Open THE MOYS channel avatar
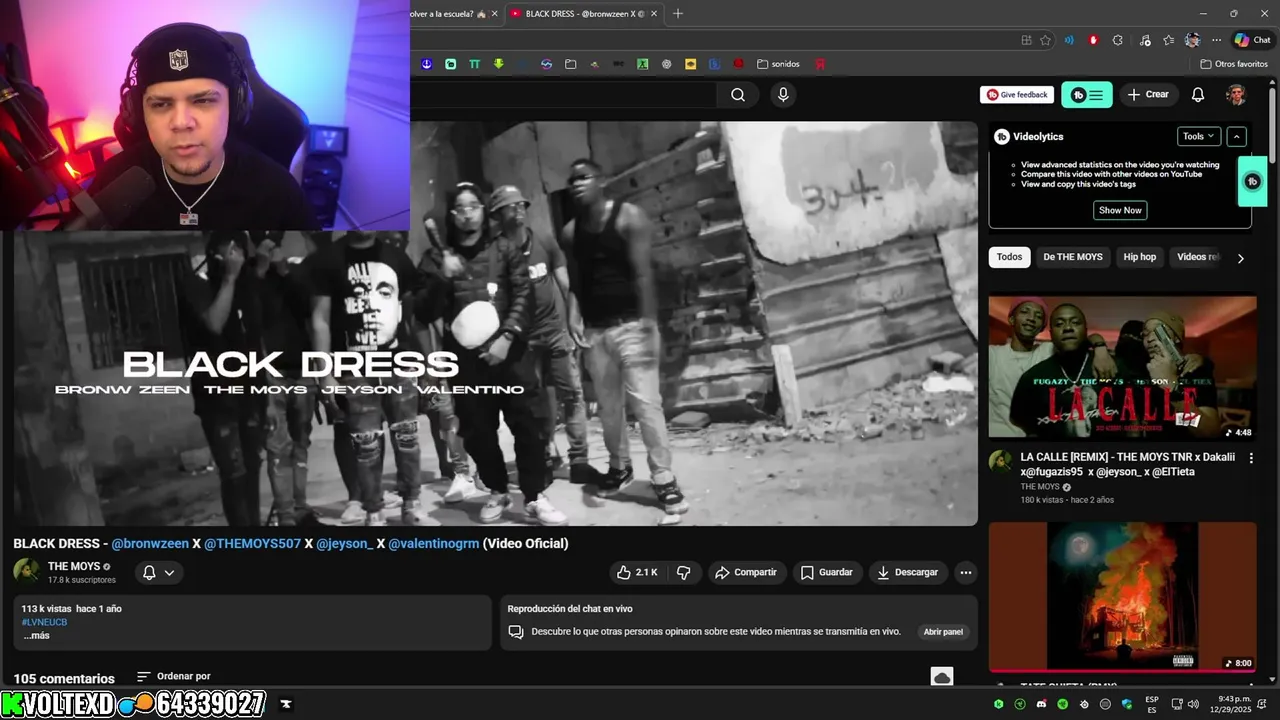Screen dimensions: 1280x720 [27, 572]
